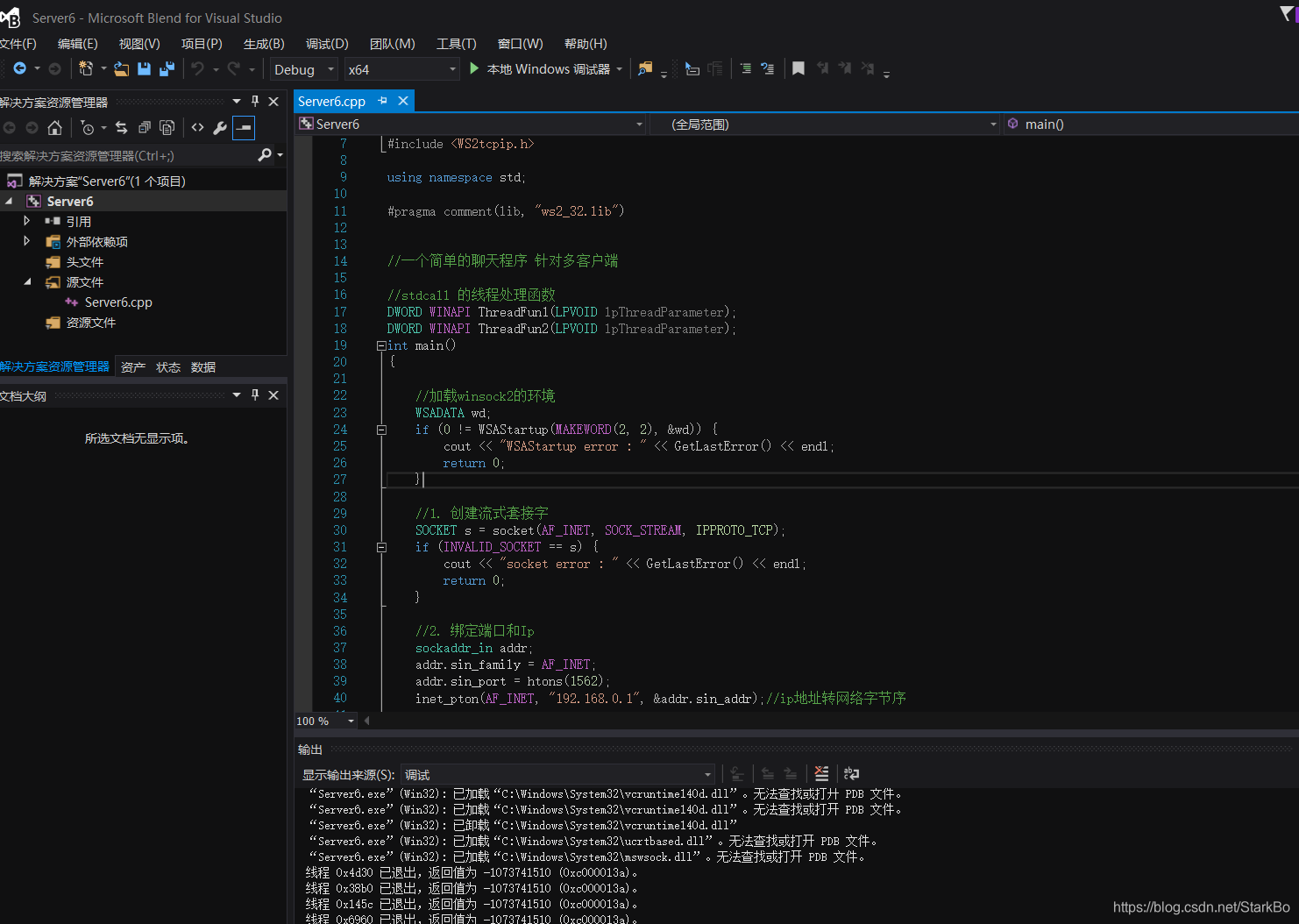Image resolution: width=1299 pixels, height=924 pixels.
Task: Expand the 引用 node in the solution tree
Action: pyautogui.click(x=27, y=221)
